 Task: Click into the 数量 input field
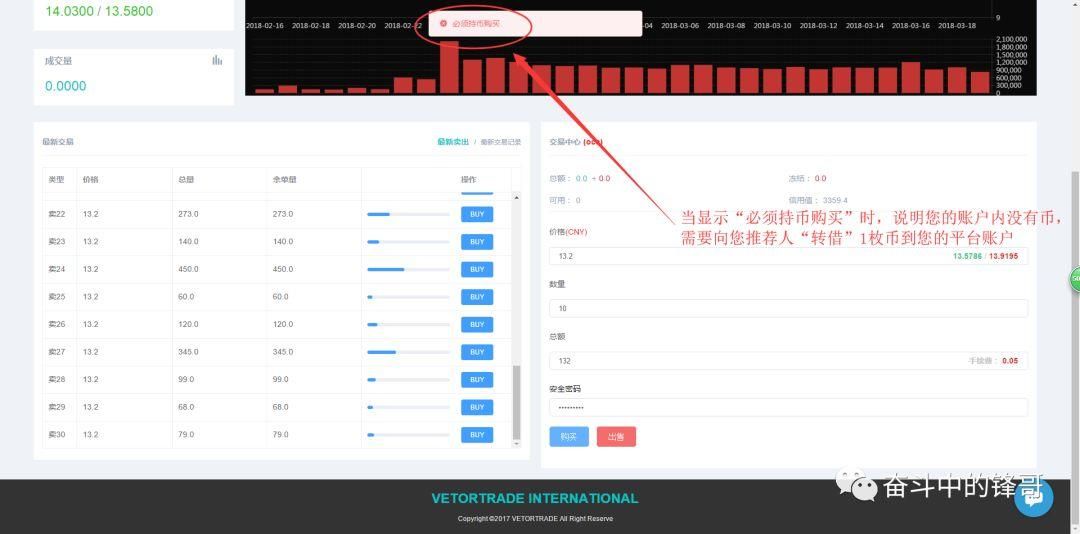[788, 308]
